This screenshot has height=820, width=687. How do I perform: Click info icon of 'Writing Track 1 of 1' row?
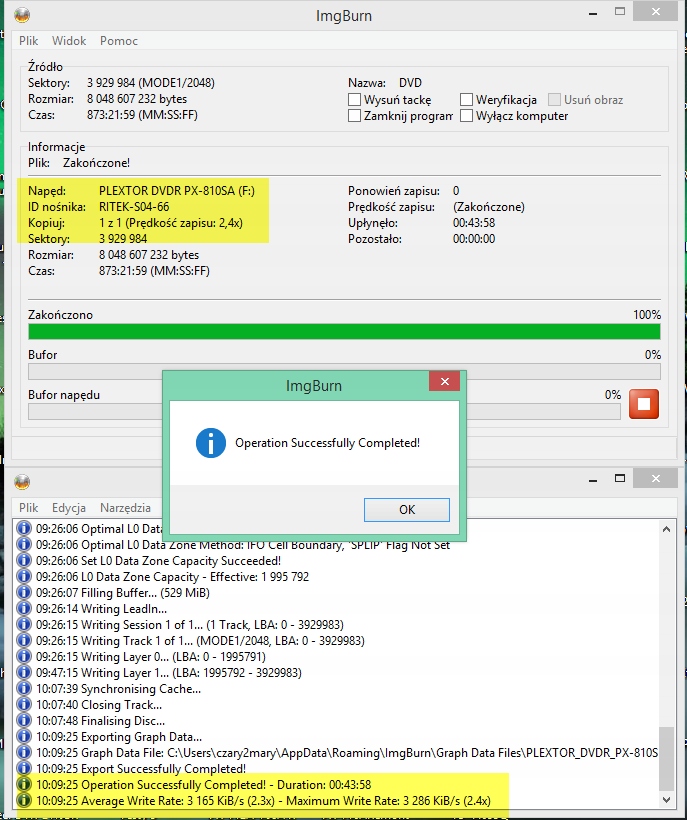tap(24, 640)
